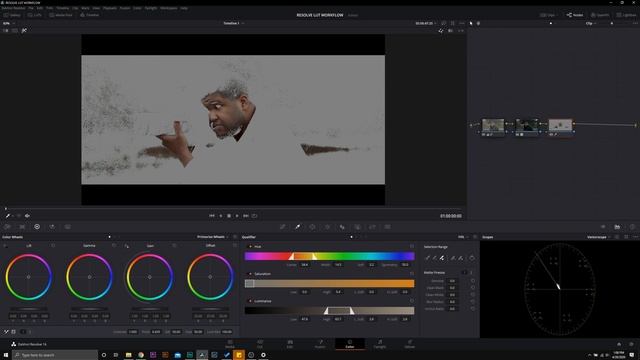
Task: Open the Camera Raw palette
Action: (7, 227)
